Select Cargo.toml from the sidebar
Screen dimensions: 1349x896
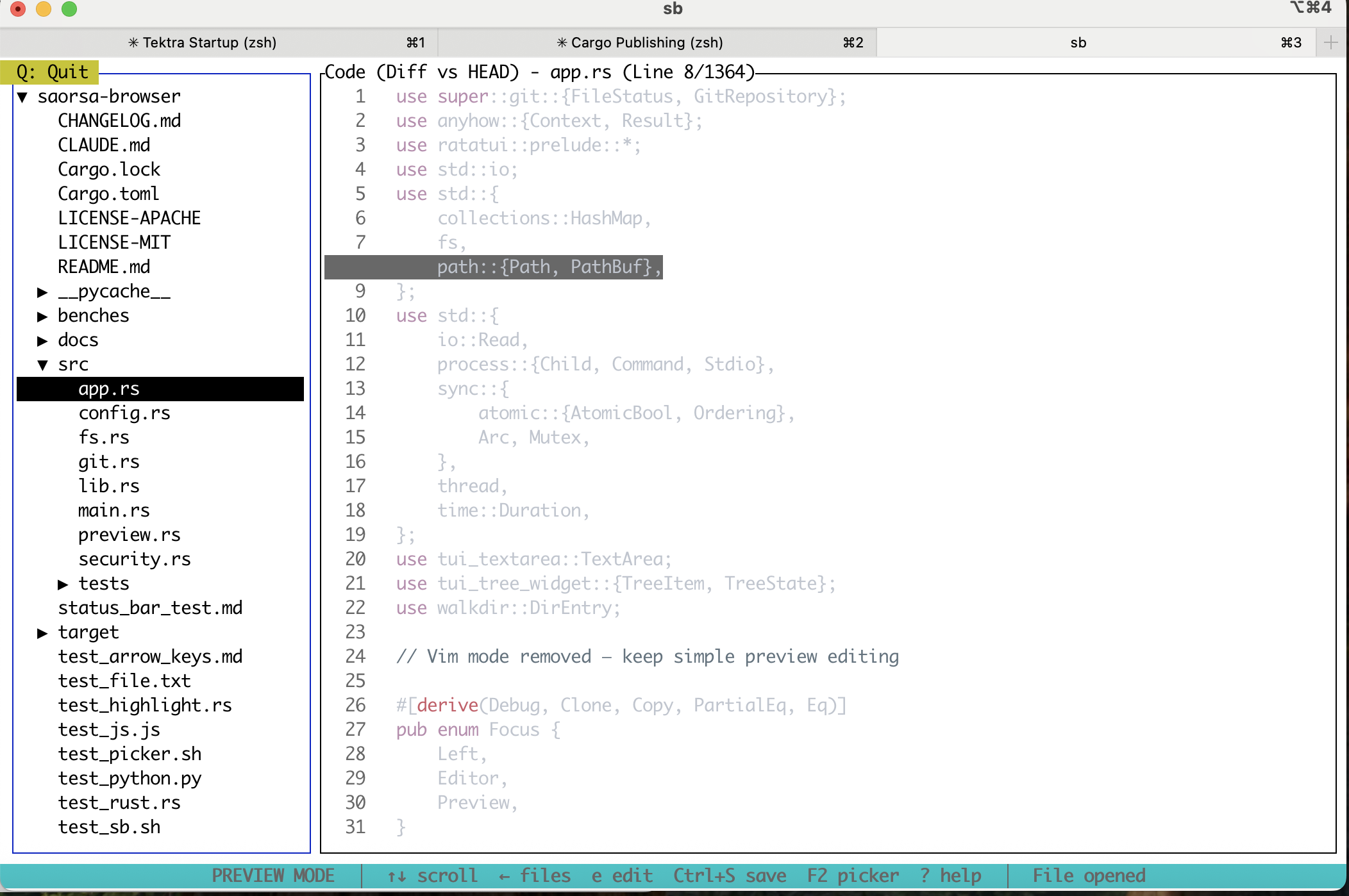tap(109, 194)
